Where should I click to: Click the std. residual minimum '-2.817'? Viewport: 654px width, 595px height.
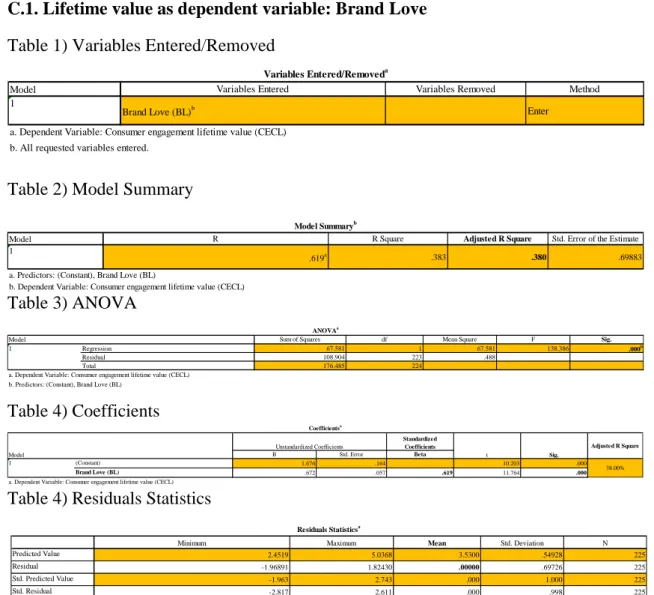[x=279, y=592]
